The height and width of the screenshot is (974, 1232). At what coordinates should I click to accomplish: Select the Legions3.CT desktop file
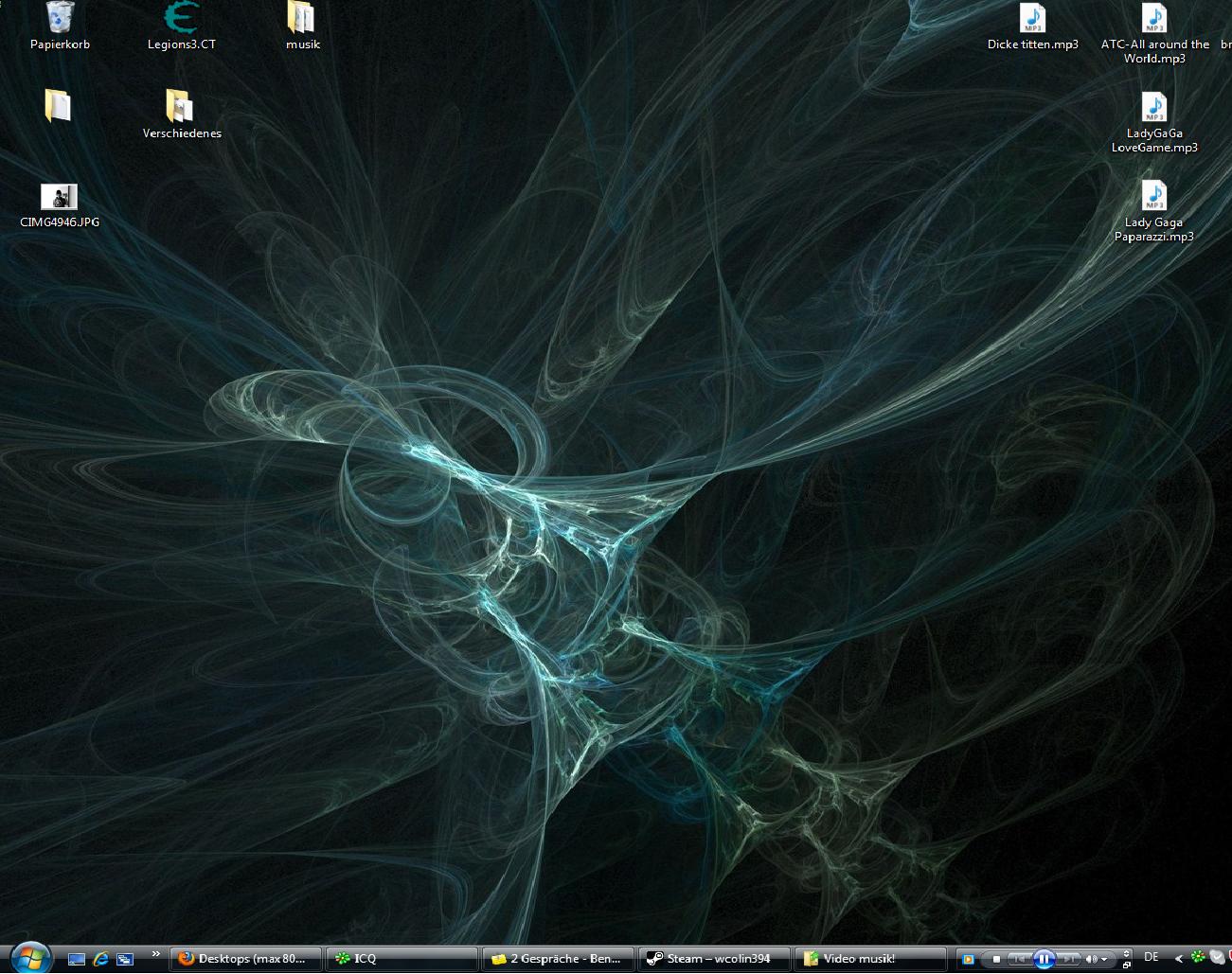181,18
